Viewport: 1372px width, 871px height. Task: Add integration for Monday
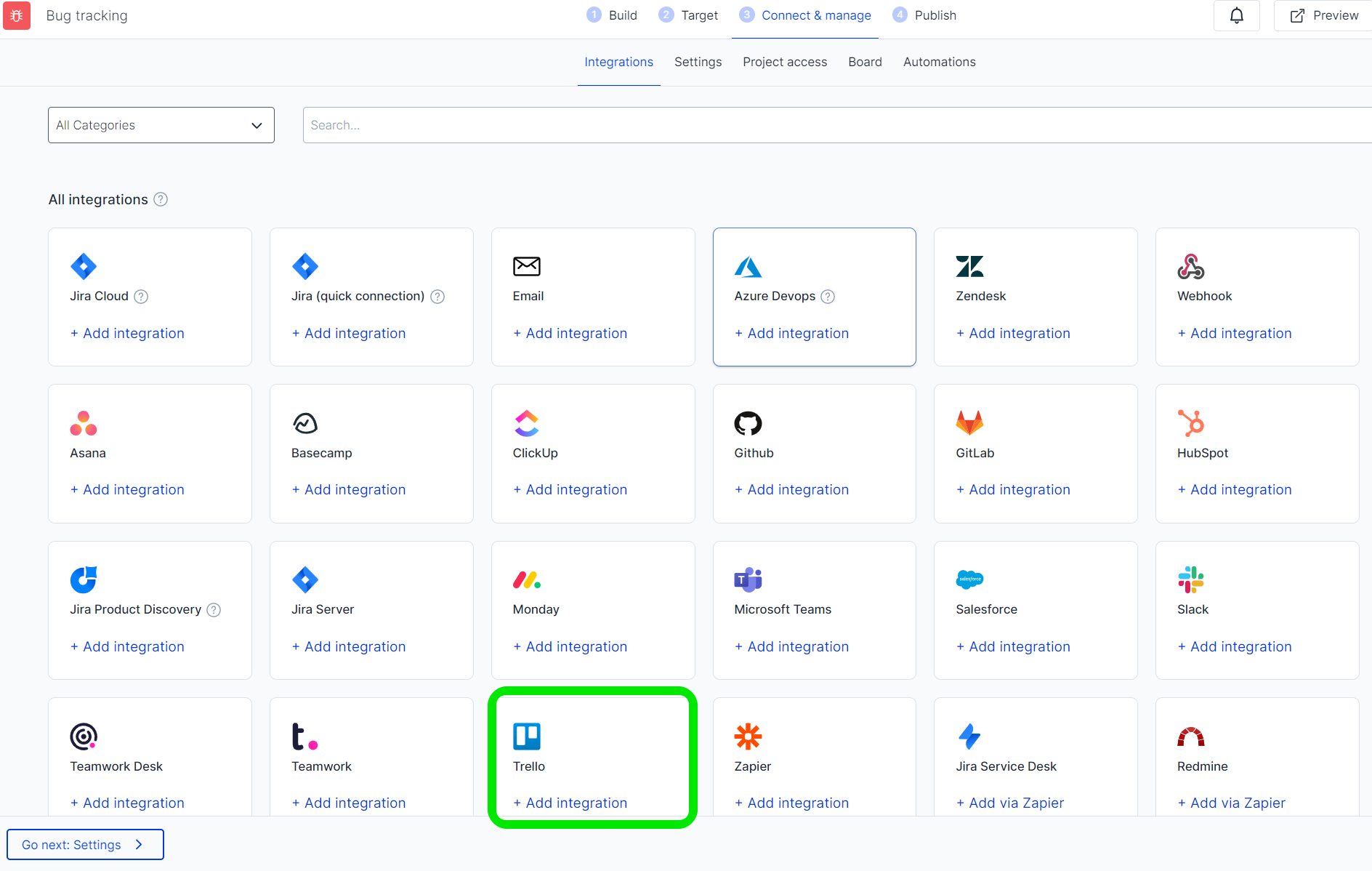570,646
